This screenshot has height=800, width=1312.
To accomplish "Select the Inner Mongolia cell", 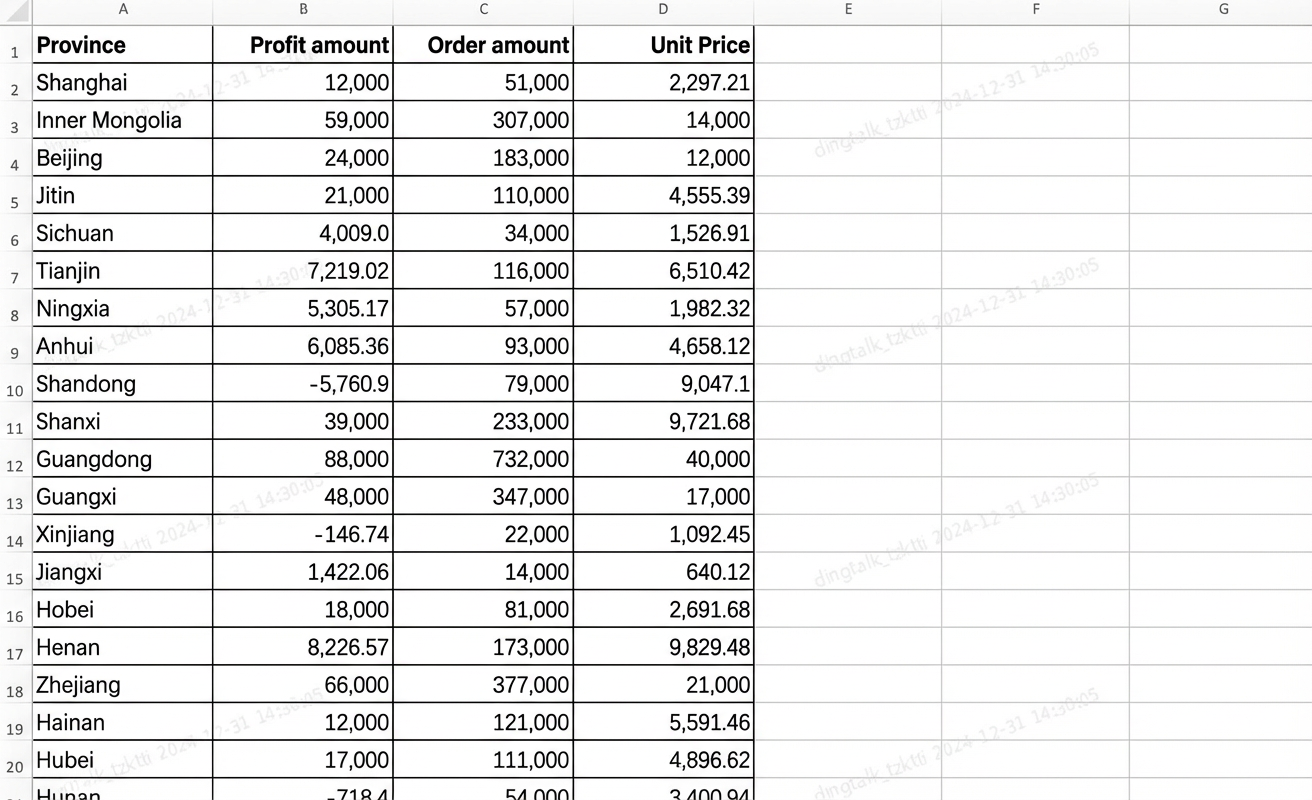I will coord(123,121).
